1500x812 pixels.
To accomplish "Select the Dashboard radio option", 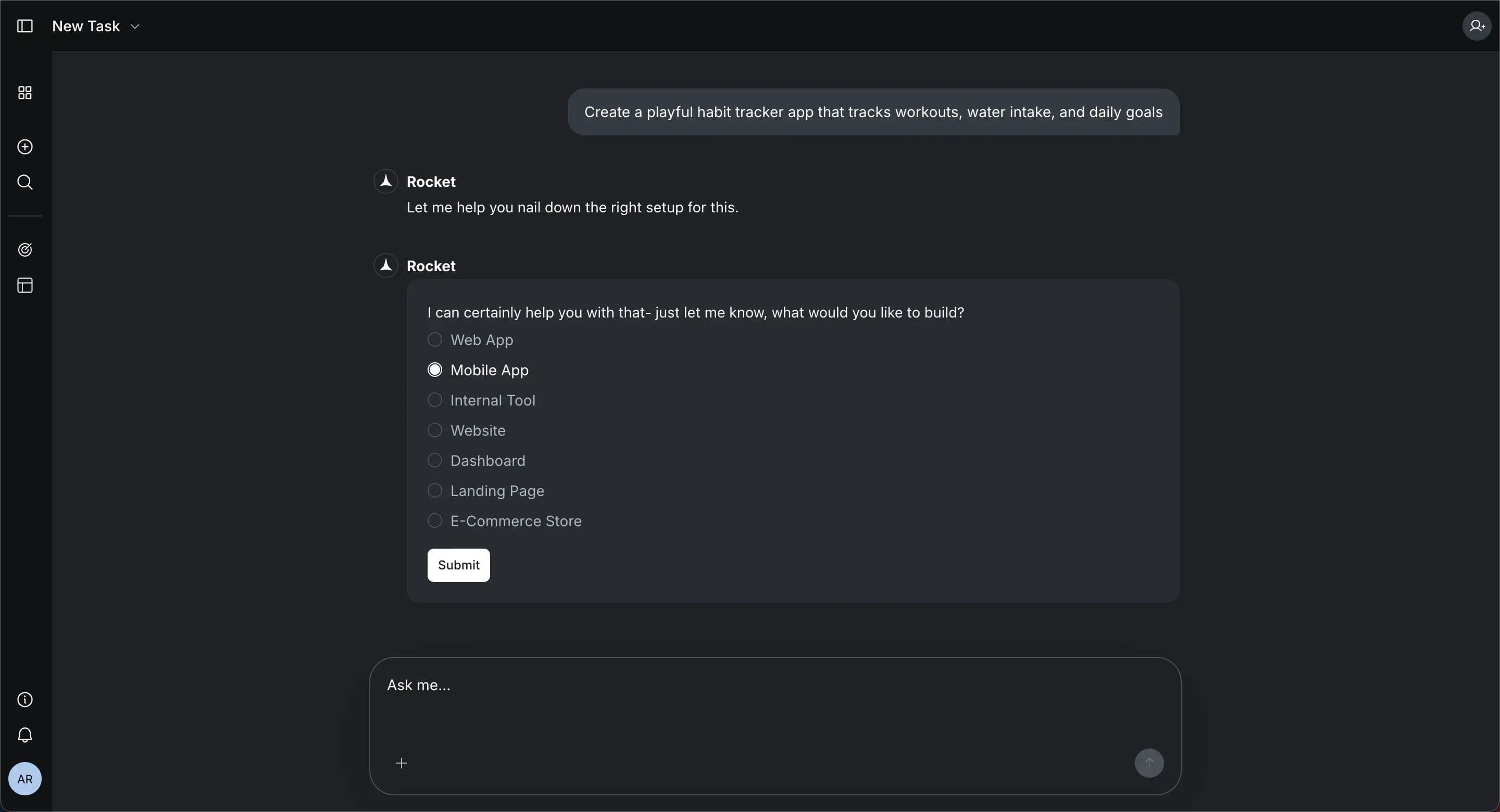I will point(434,461).
